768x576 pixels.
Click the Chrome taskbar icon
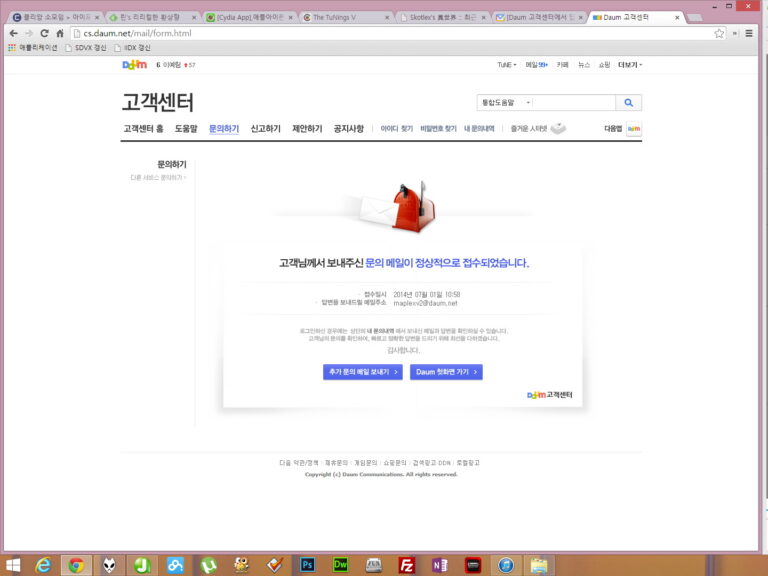(x=76, y=566)
